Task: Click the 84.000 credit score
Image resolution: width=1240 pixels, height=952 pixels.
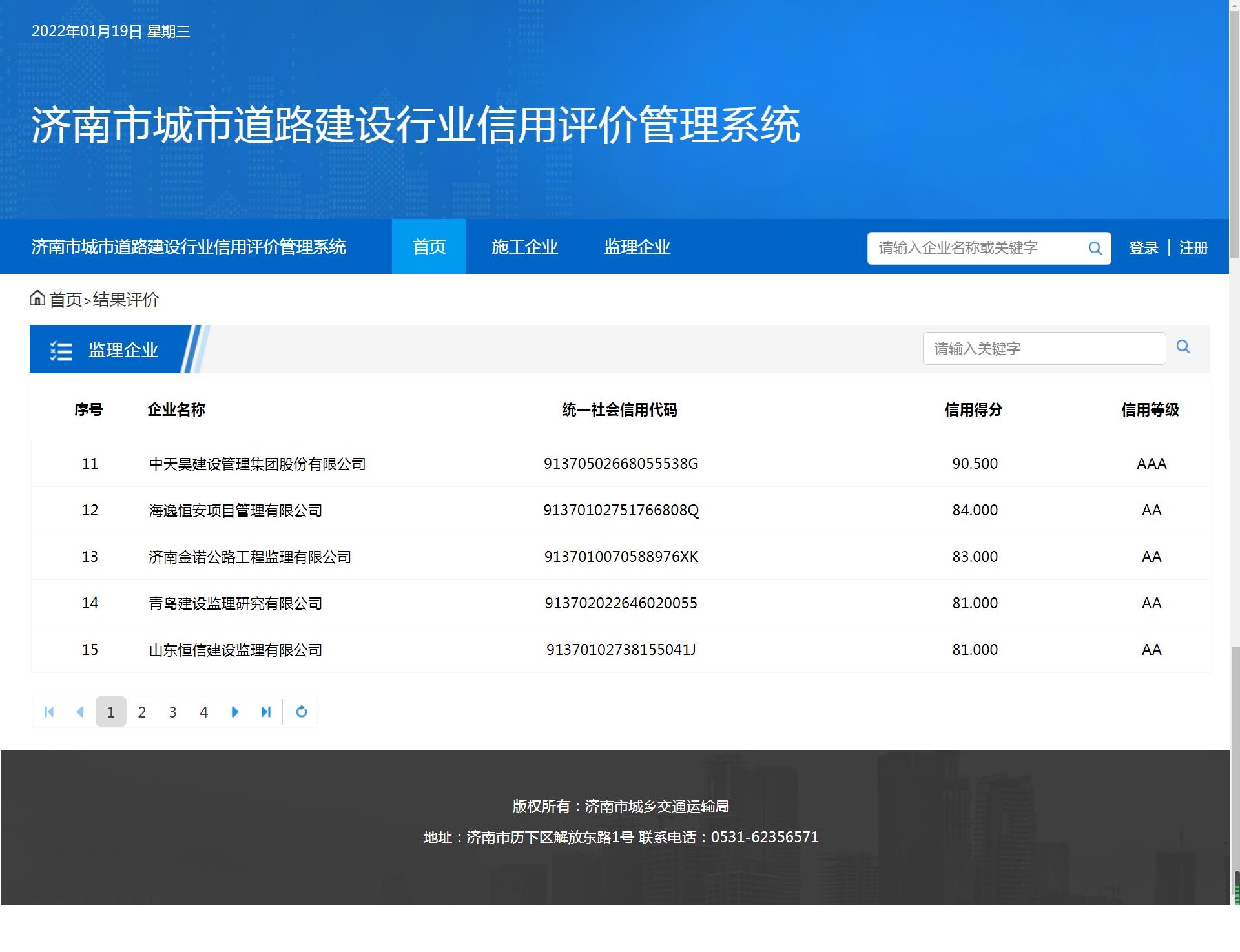Action: pyautogui.click(x=975, y=510)
